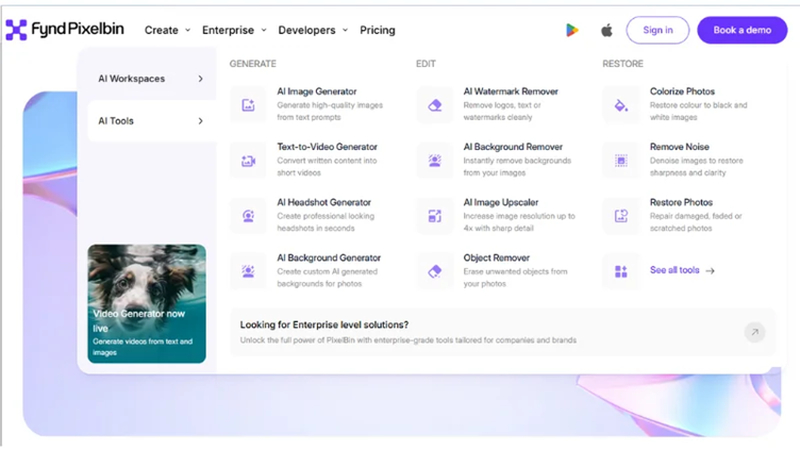This screenshot has width=800, height=450.
Task: Open the Google Play store icon
Action: pyautogui.click(x=572, y=30)
